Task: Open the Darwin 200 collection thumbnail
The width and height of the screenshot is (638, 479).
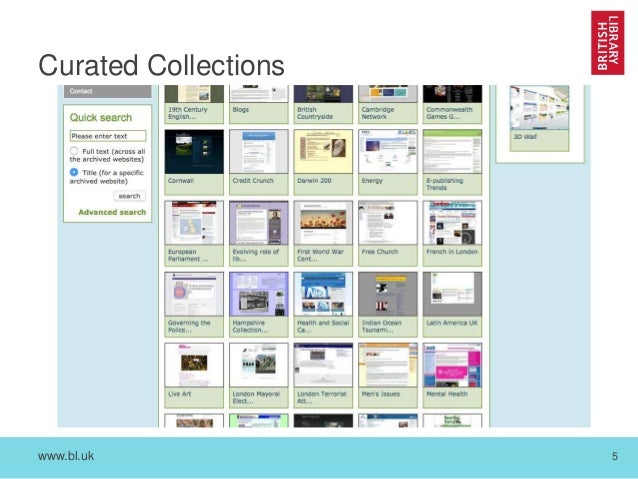Action: [x=323, y=152]
